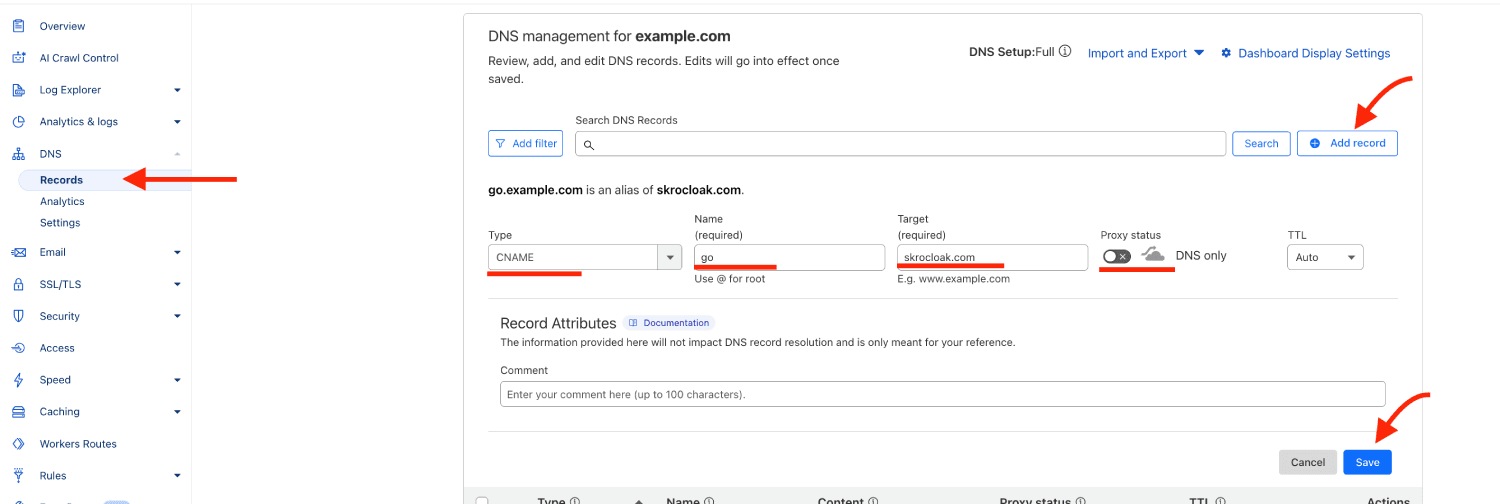The width and height of the screenshot is (1500, 504).
Task: Click the Speed lightning bolt icon
Action: click(x=18, y=380)
